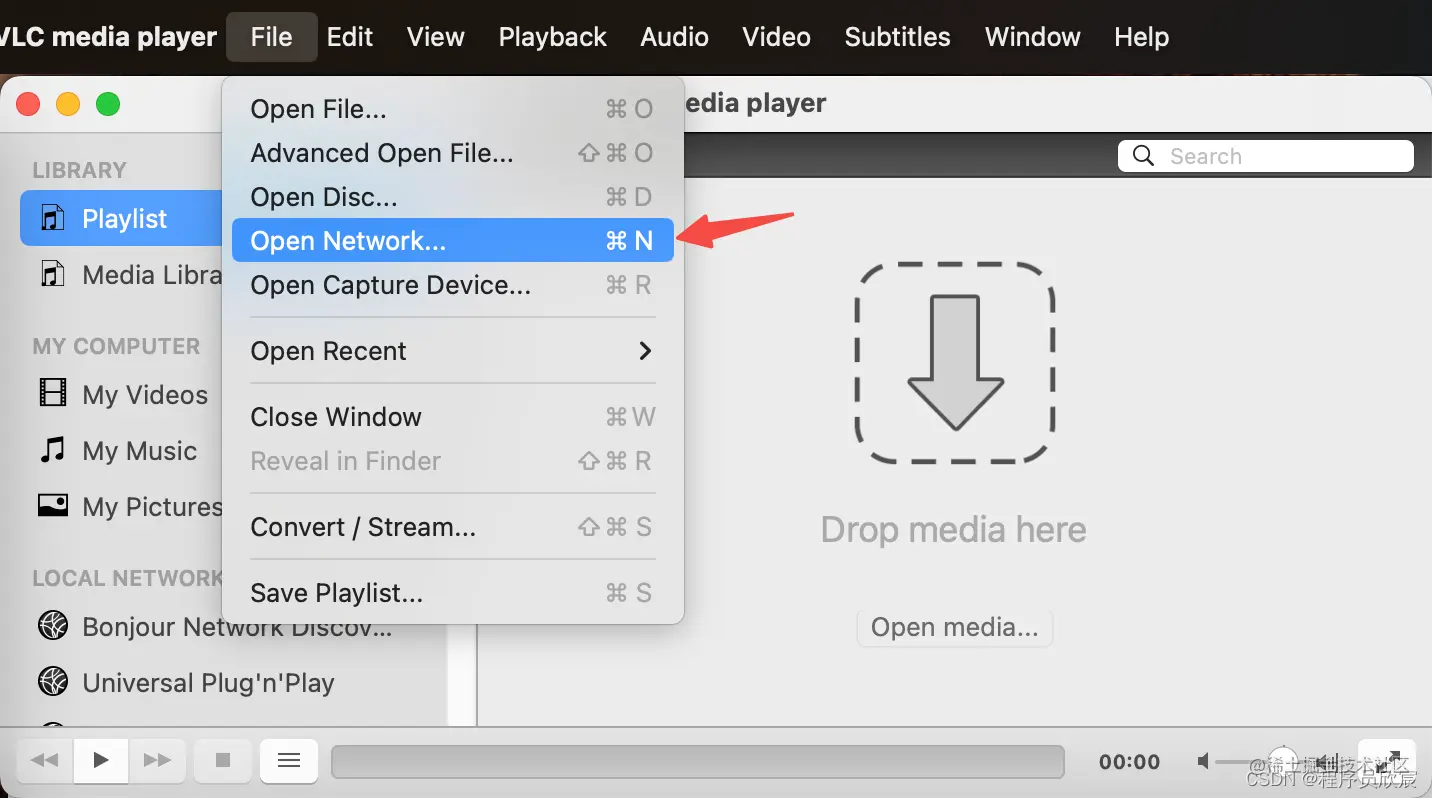The height and width of the screenshot is (798, 1432).
Task: Click the rewind (previous) button
Action: coord(45,760)
